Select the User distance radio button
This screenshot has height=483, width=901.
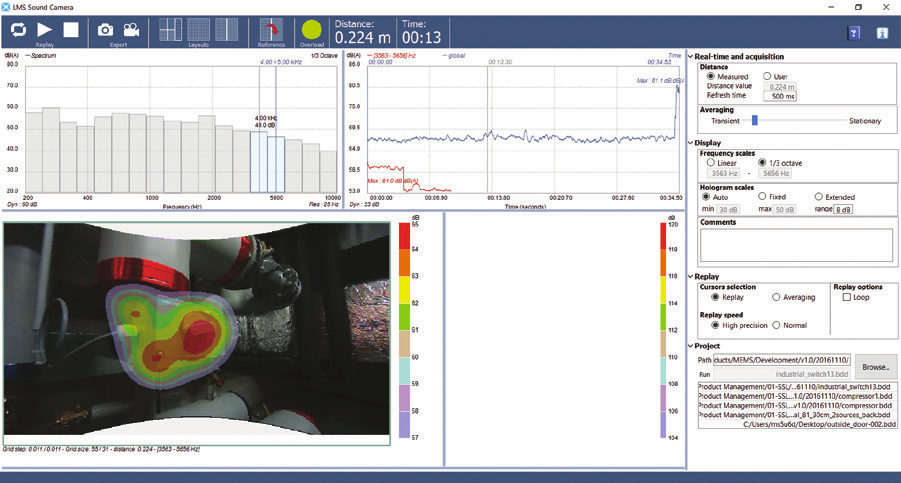tap(767, 76)
